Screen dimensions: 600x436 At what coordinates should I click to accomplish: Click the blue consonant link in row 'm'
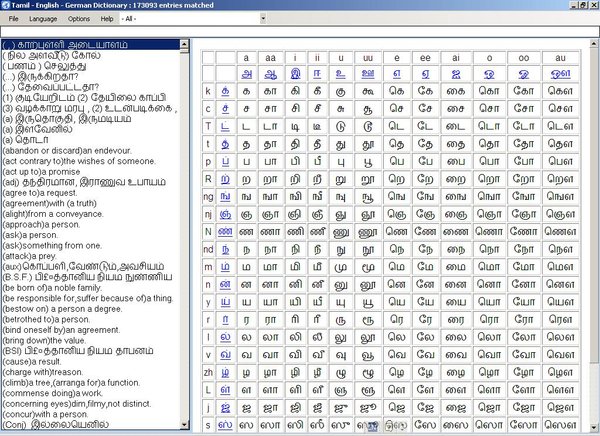point(224,267)
